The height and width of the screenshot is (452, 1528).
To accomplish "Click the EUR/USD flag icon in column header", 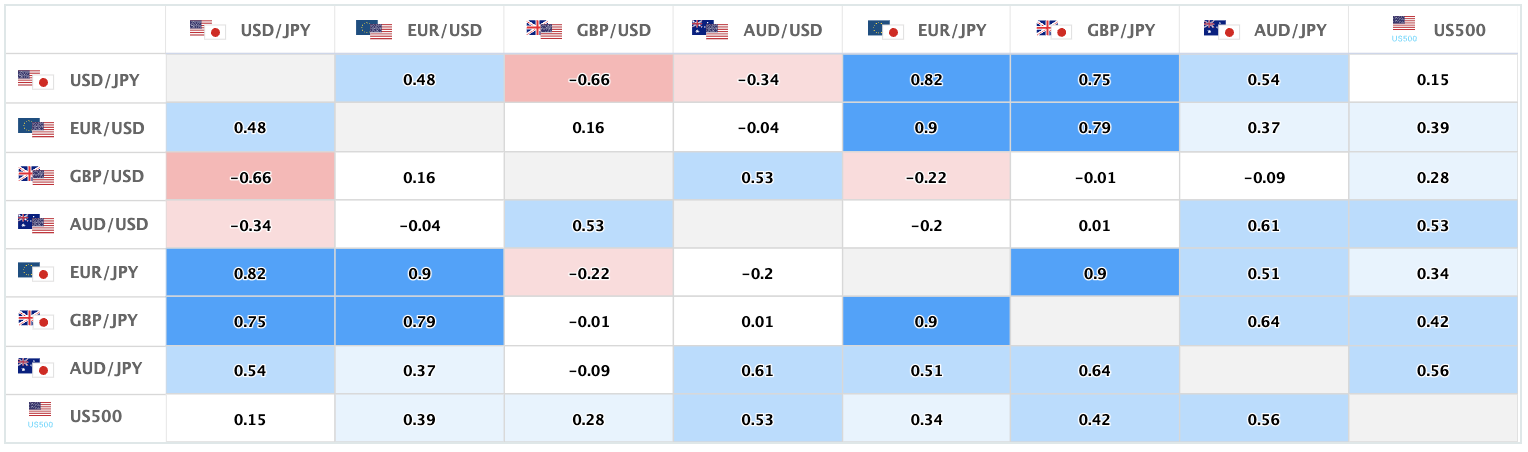I will [374, 29].
